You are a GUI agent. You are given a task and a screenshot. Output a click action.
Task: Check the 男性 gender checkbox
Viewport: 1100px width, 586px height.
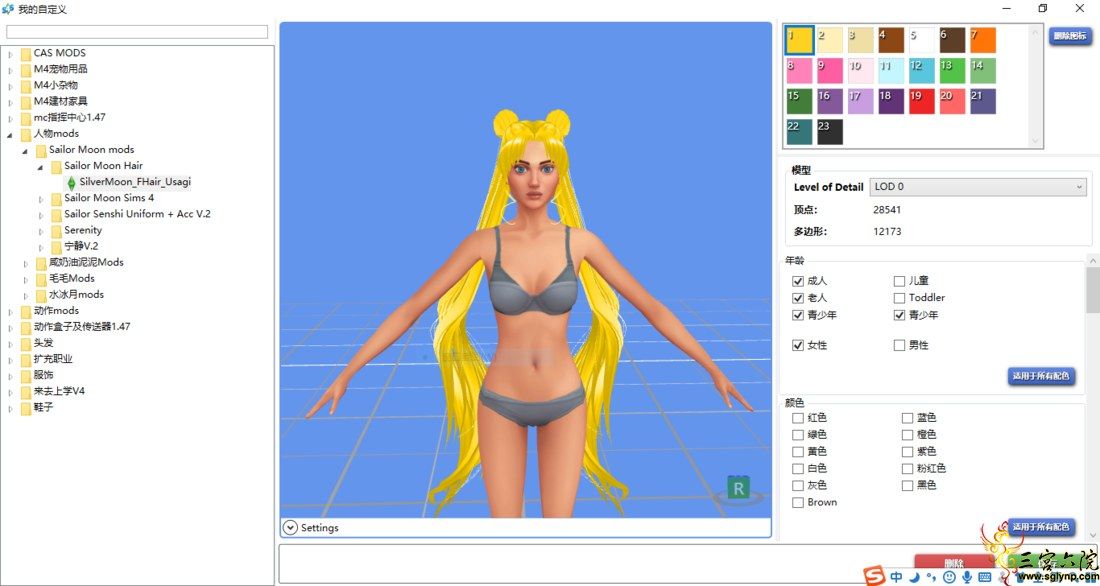[x=899, y=345]
